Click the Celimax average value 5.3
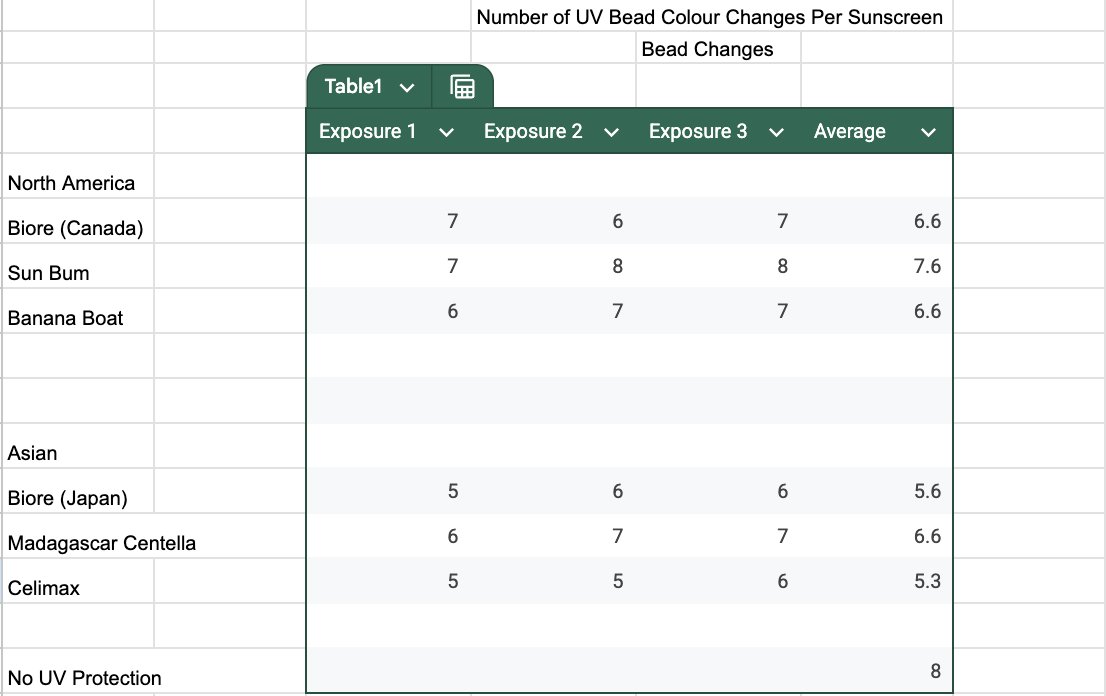1106x696 pixels. [926, 581]
